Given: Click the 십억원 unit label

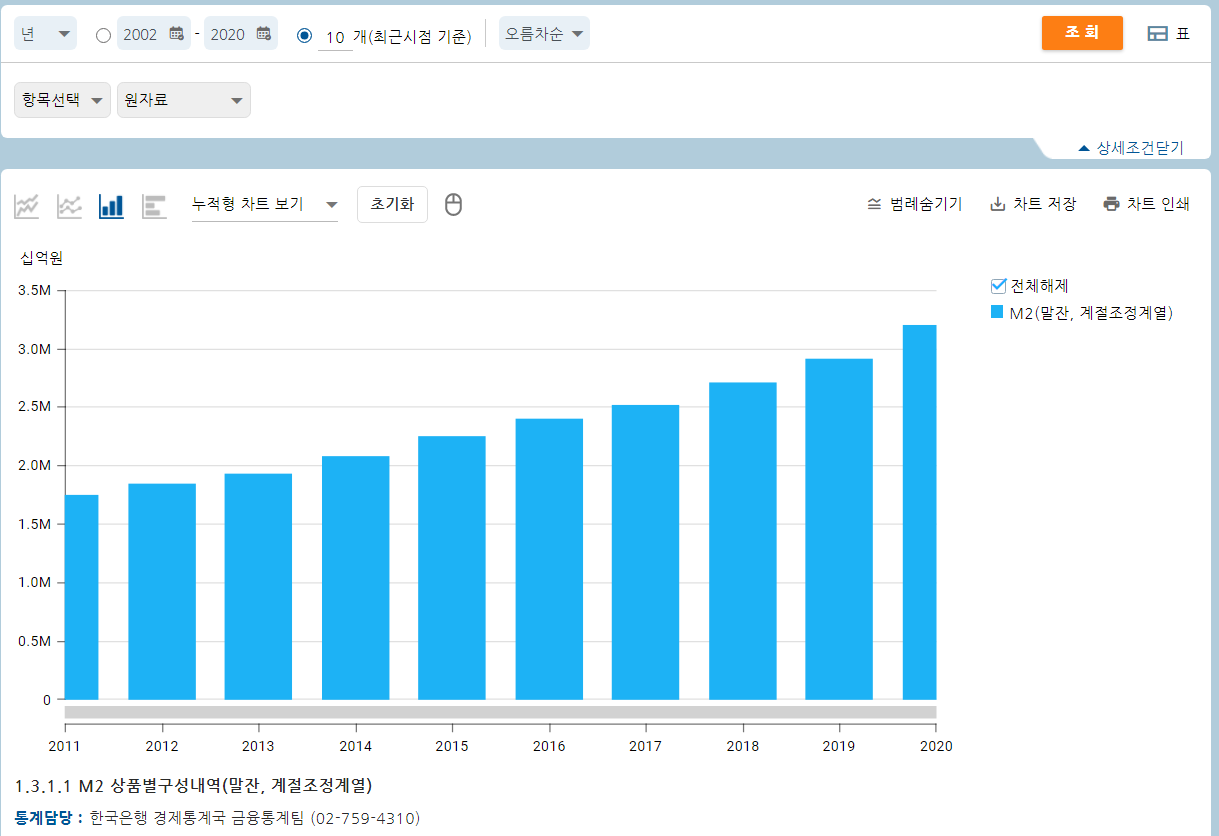Looking at the screenshot, I should click(x=41, y=258).
